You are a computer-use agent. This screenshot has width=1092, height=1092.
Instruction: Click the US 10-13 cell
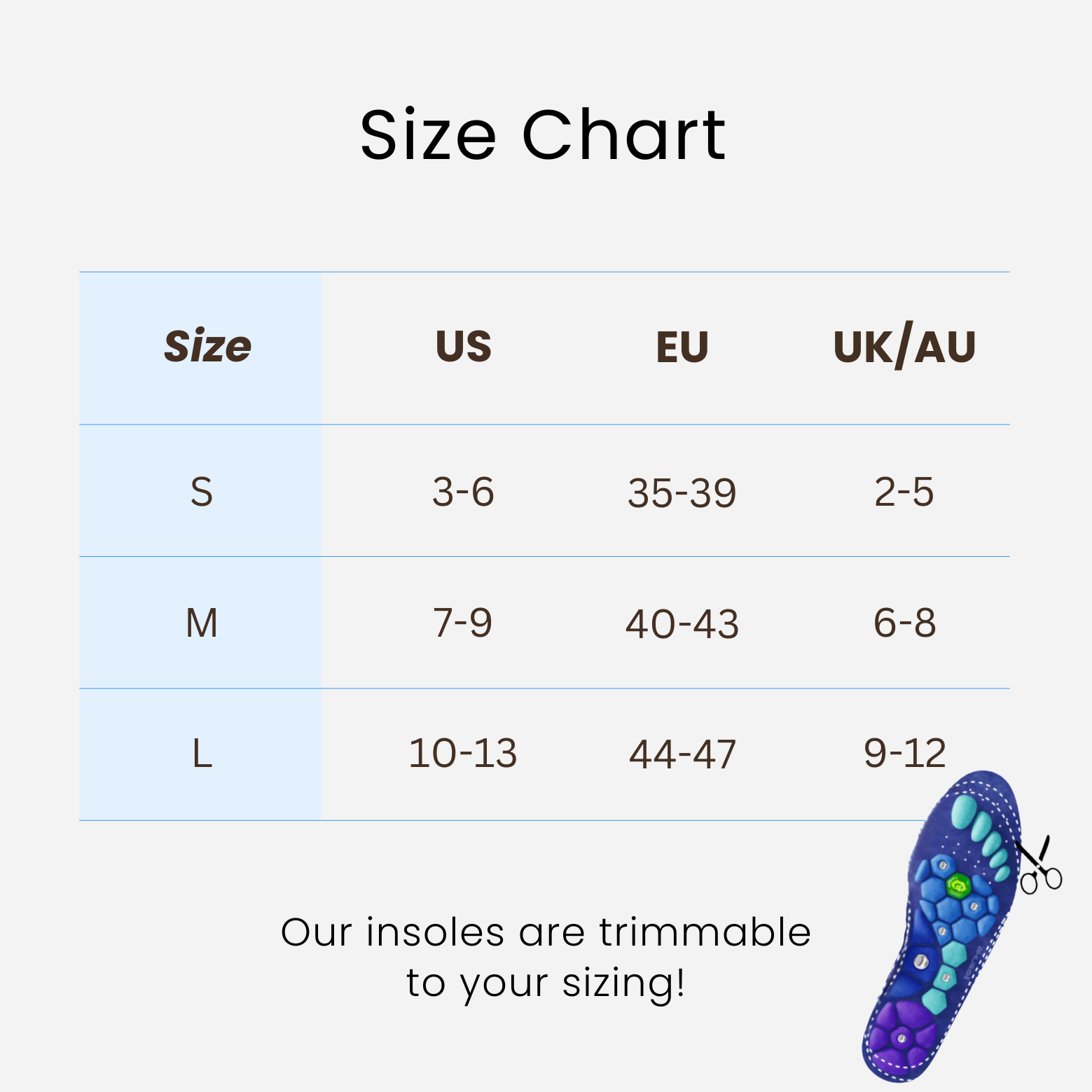coord(463,754)
